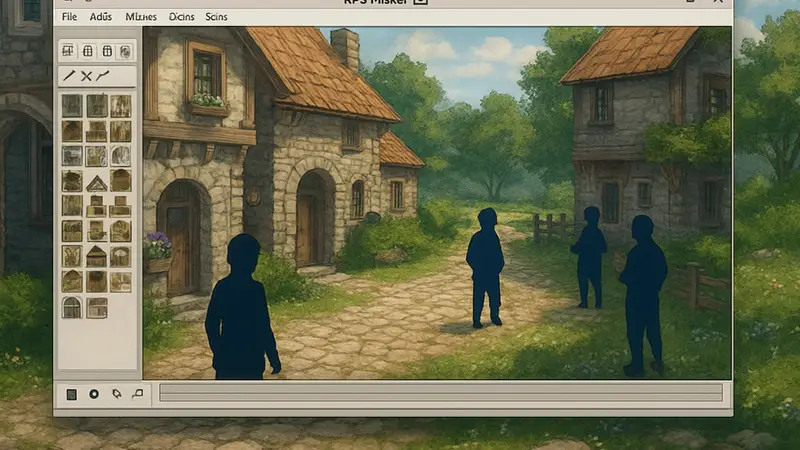Pick the middle tile in the top palette row
The height and width of the screenshot is (450, 800).
click(x=97, y=106)
